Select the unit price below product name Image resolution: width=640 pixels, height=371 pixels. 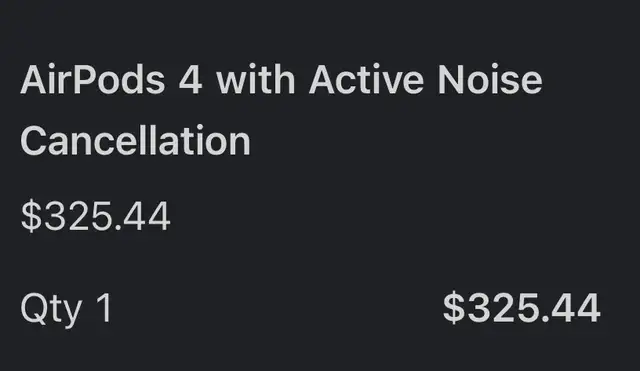click(x=95, y=216)
